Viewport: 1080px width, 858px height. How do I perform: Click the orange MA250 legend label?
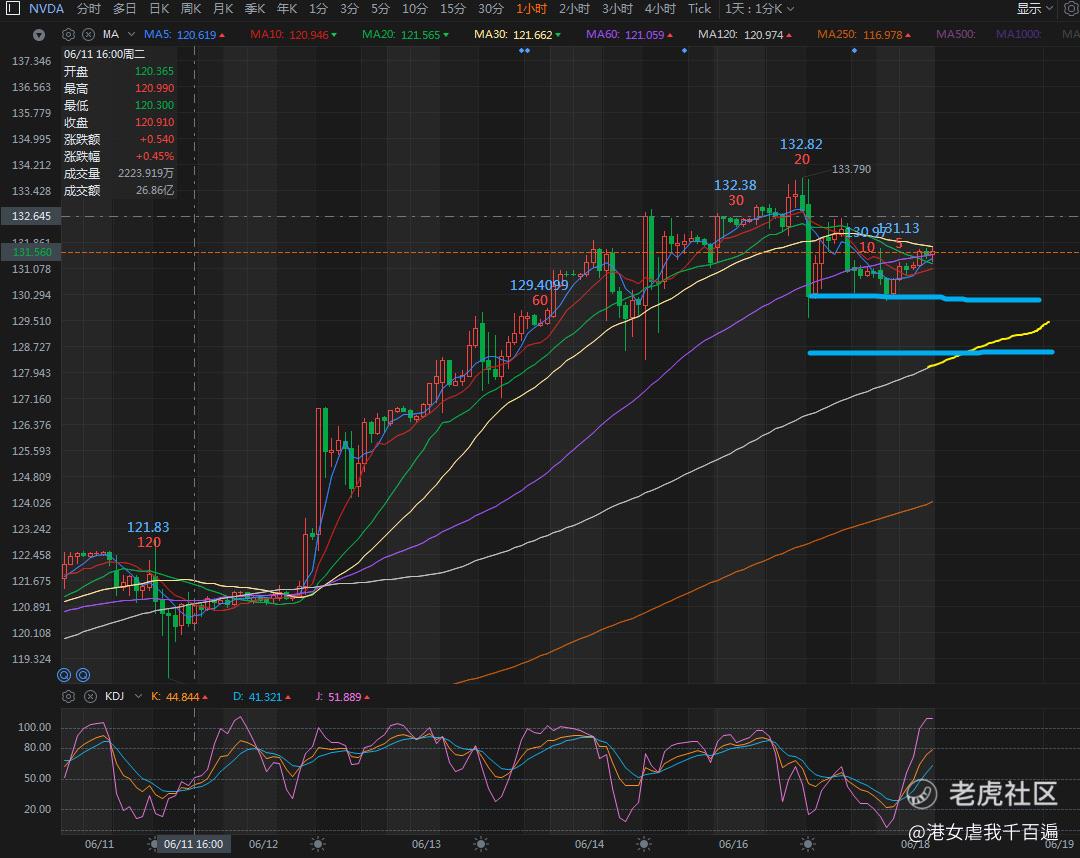click(x=836, y=34)
